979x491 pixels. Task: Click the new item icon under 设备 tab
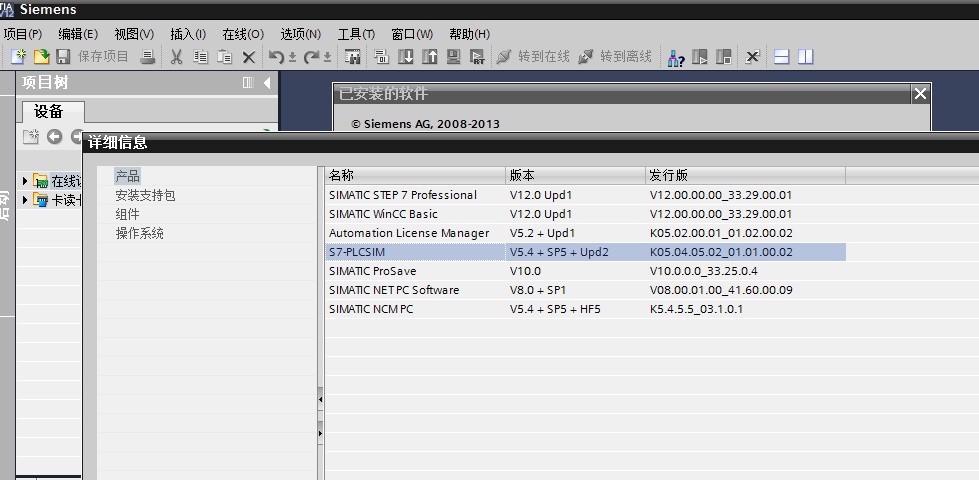click(x=31, y=137)
